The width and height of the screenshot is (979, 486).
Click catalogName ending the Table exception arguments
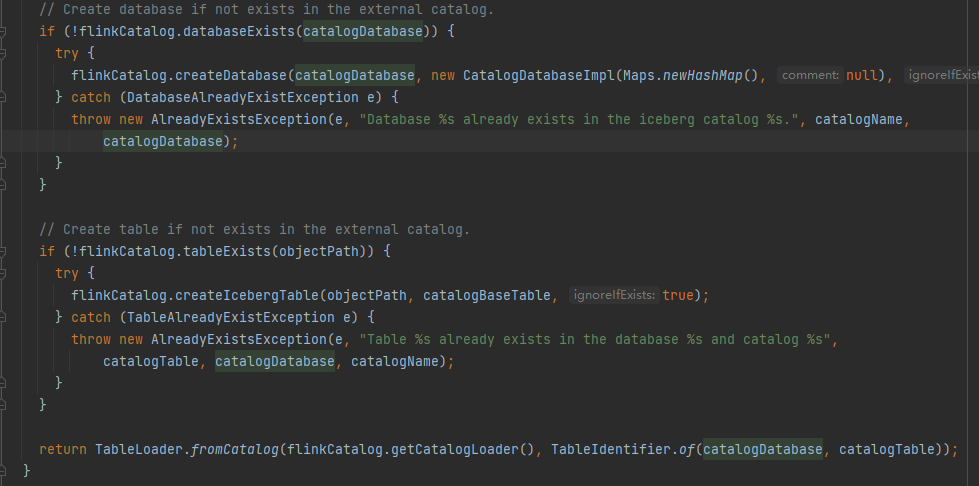395,362
